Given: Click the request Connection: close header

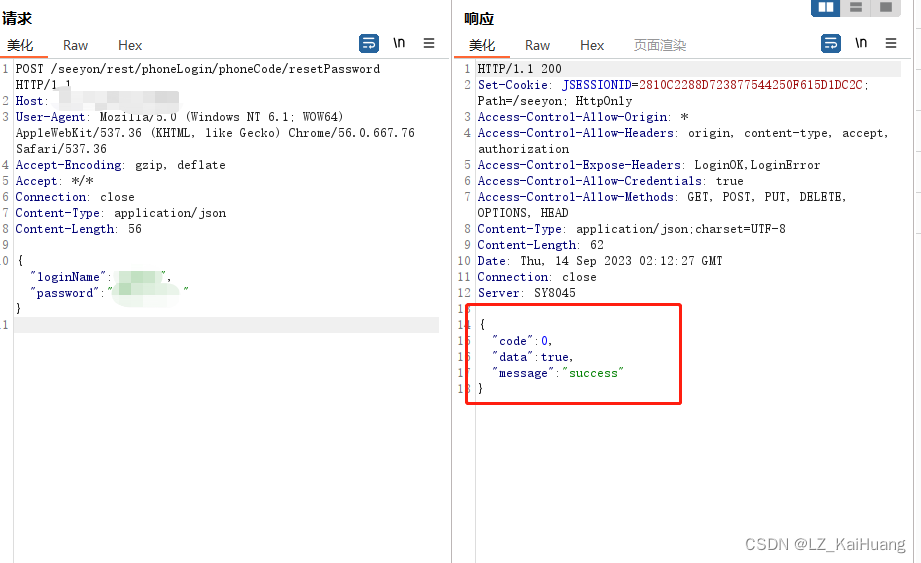Looking at the screenshot, I should pos(75,197).
